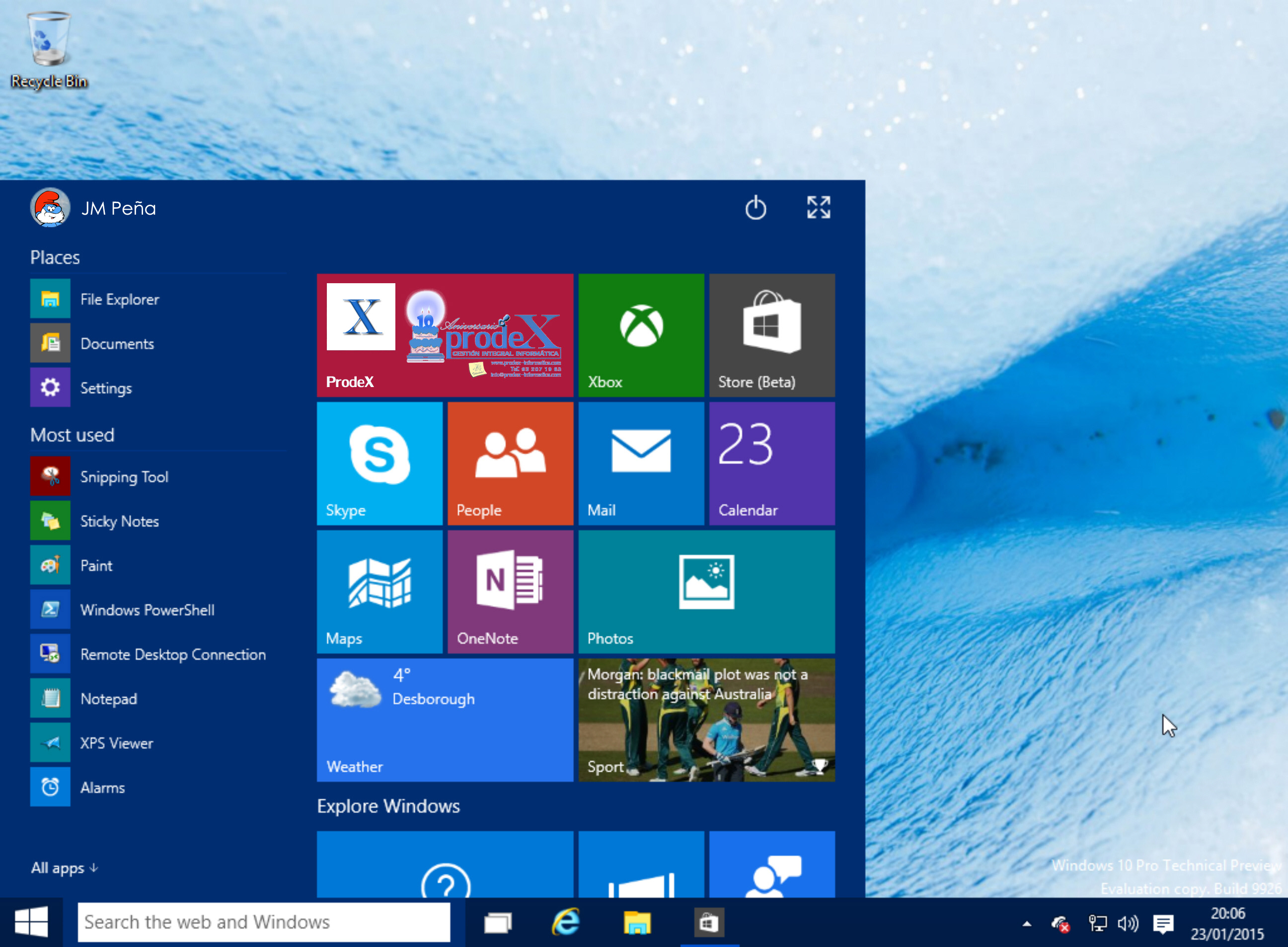Open the ProdeX tile
Screen dimensions: 1288x947
(x=445, y=335)
